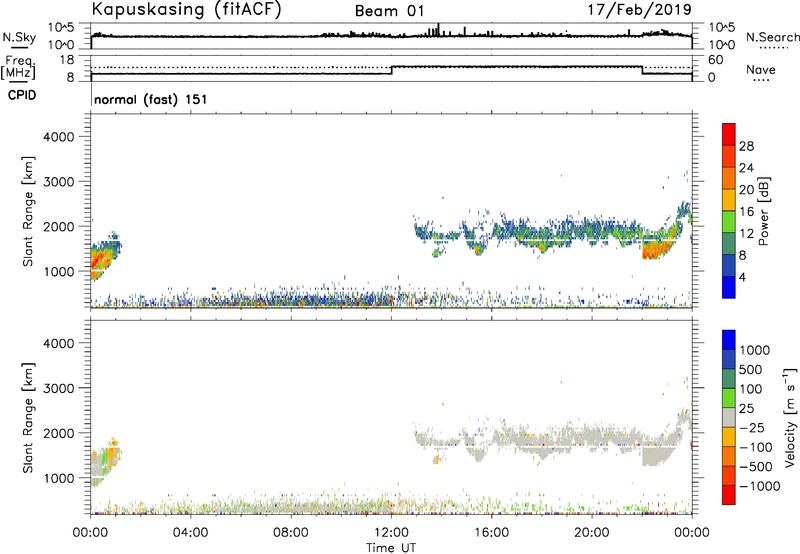This screenshot has height=554, width=800.
Task: Click the date '17/Feb/2019'
Action: coord(639,10)
